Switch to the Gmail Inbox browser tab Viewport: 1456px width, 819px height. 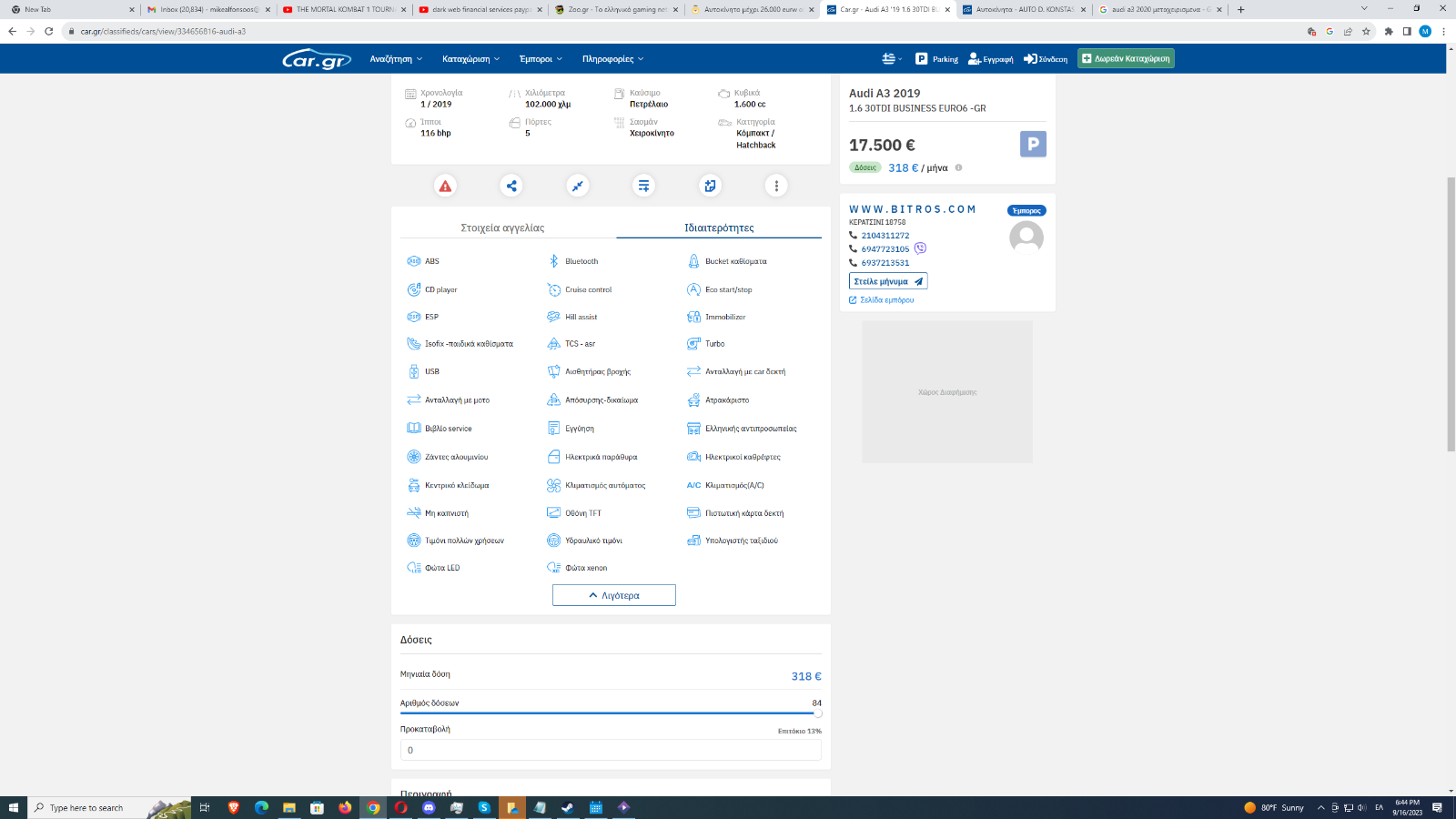tap(209, 9)
